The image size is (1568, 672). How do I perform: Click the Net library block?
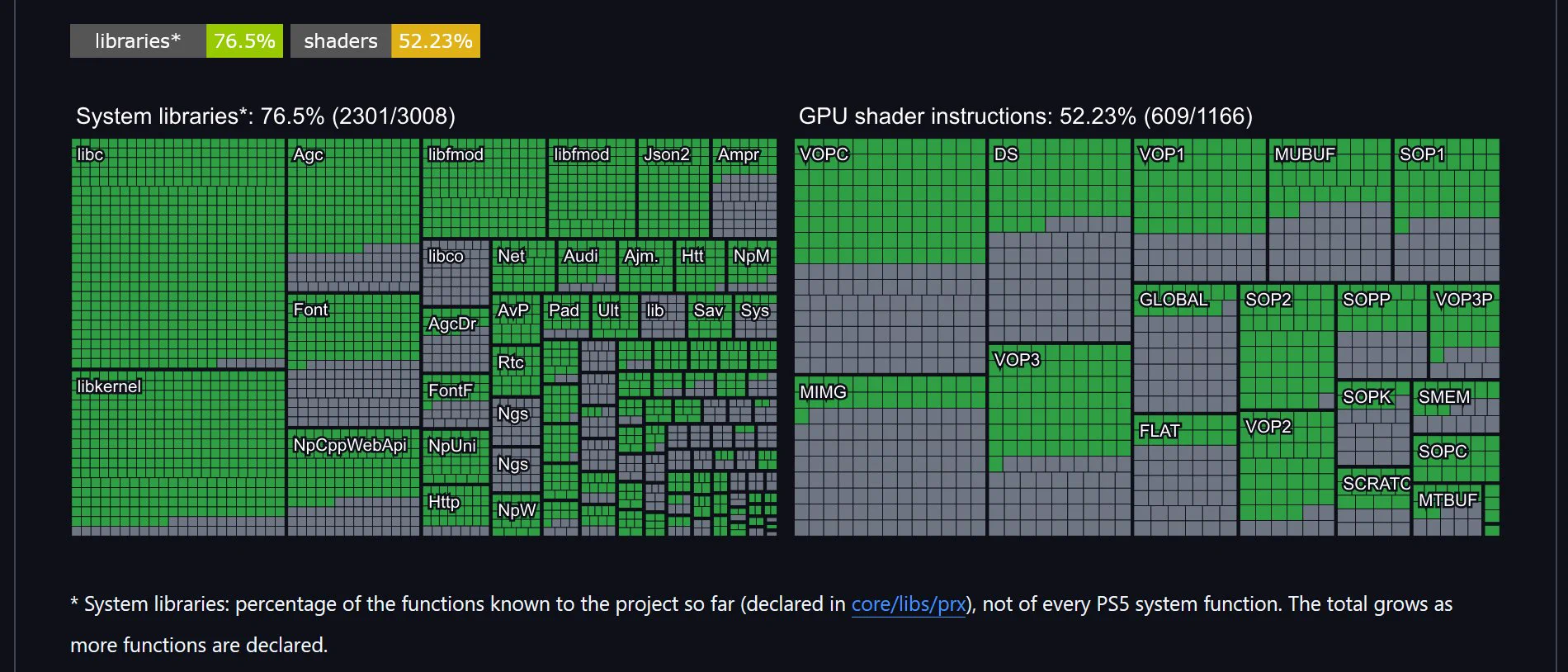coord(523,266)
